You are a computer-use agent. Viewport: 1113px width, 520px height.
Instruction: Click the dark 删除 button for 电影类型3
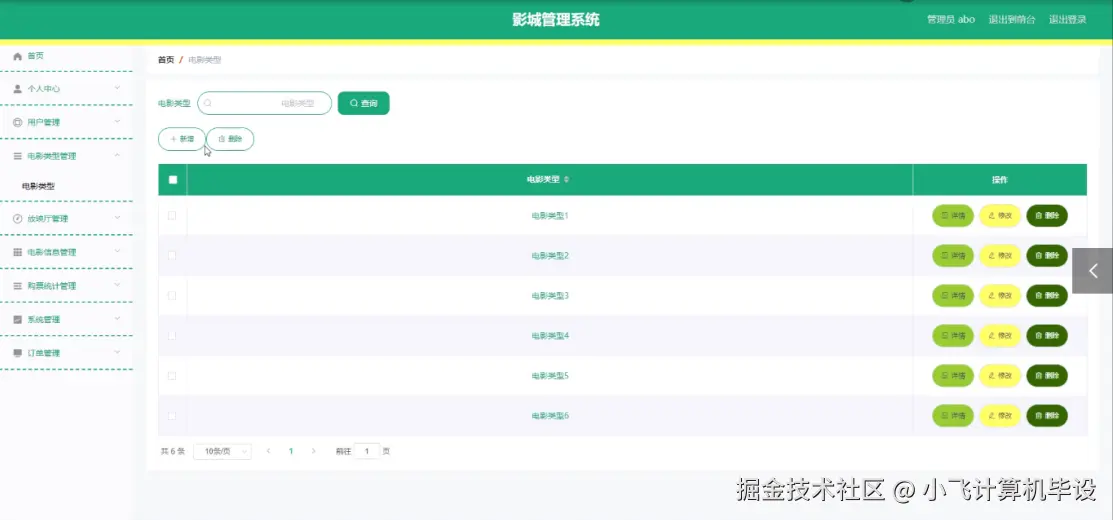pos(1047,296)
